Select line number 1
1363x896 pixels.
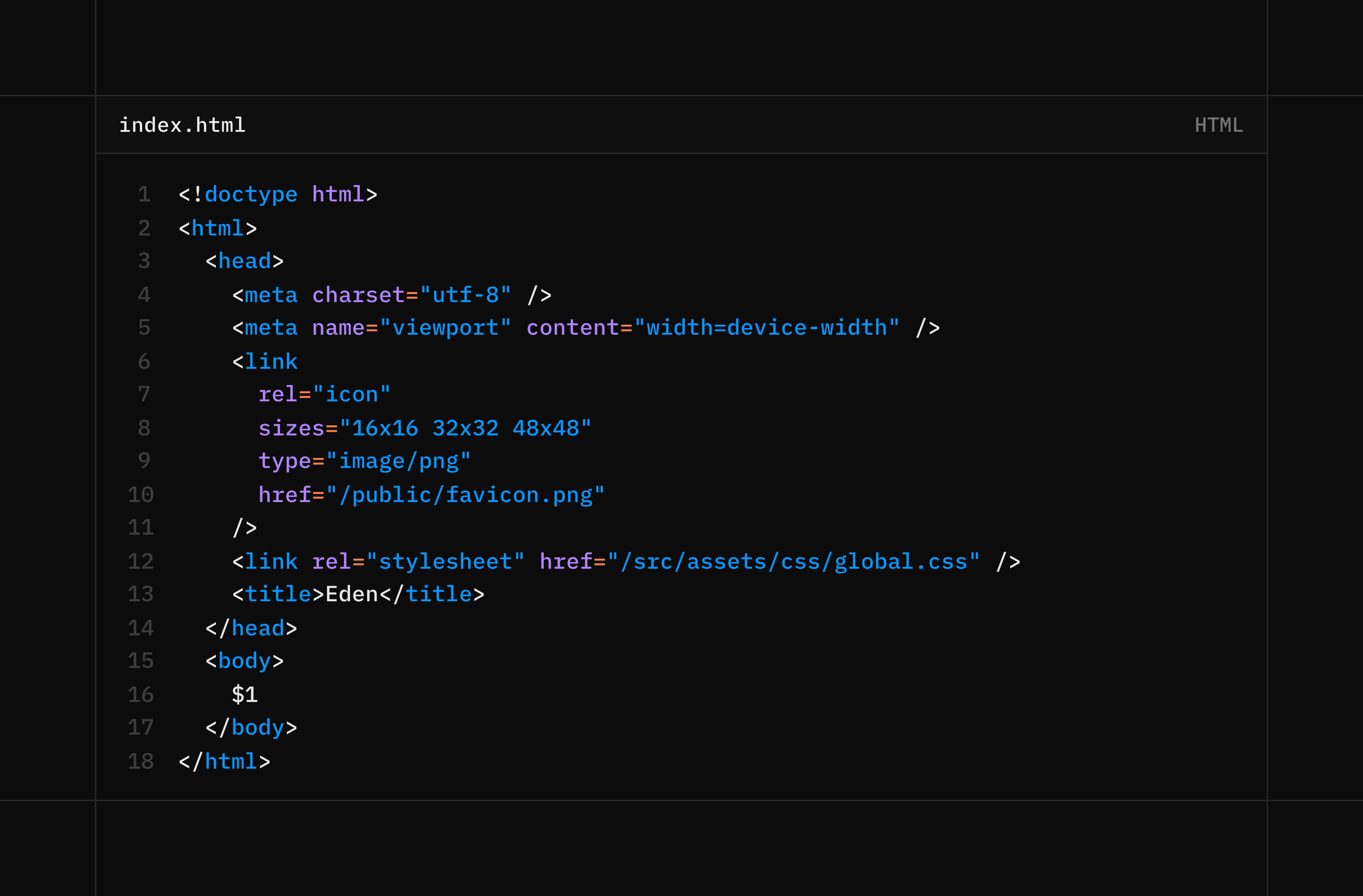coord(144,194)
